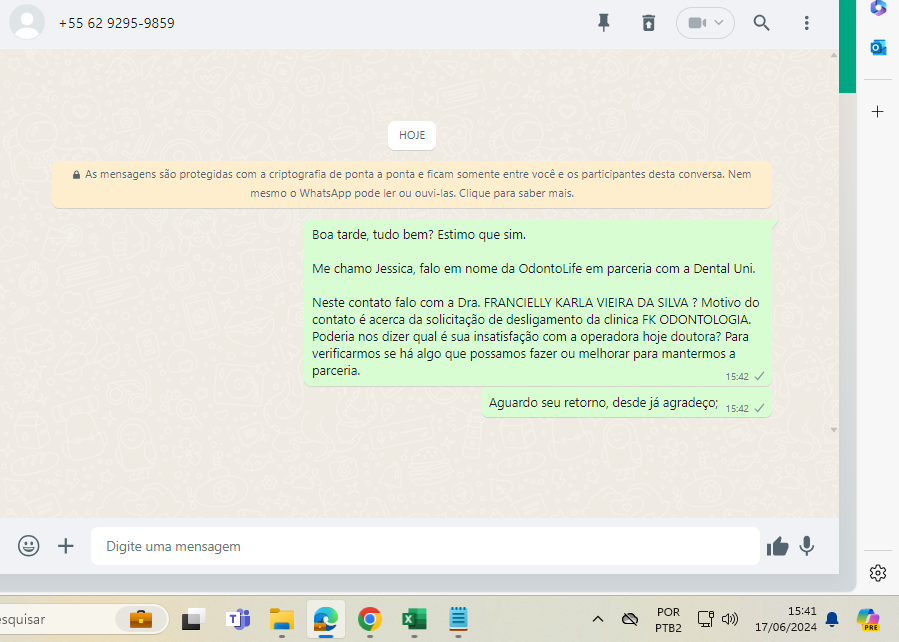
Task: Add a sidebar app with the plus button
Action: 877,111
